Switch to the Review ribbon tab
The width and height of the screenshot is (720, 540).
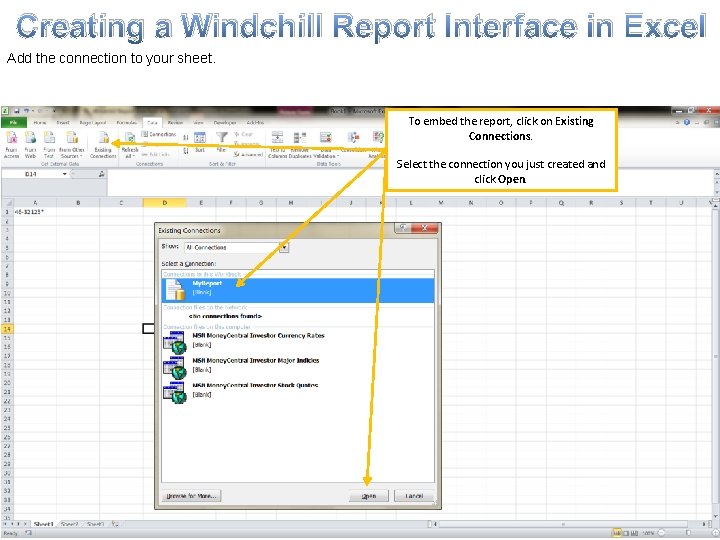tap(175, 123)
